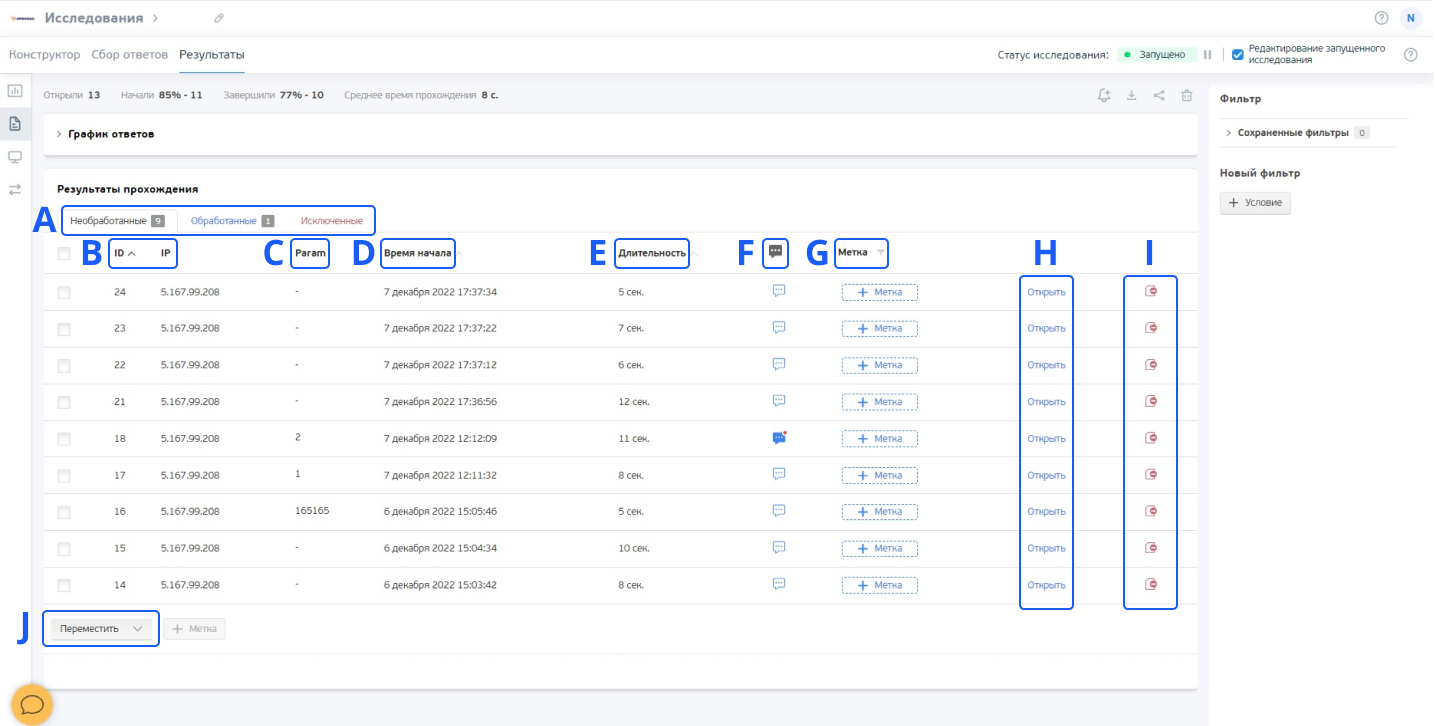This screenshot has height=726, width=1436.
Task: Check the checkbox for row ID 18
Action: tap(64, 439)
